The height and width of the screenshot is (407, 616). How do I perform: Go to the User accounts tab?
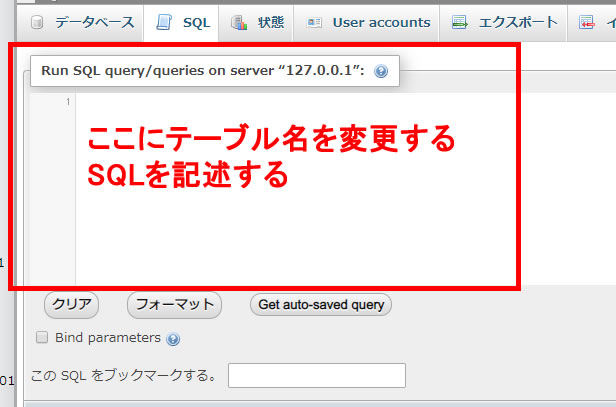[381, 22]
